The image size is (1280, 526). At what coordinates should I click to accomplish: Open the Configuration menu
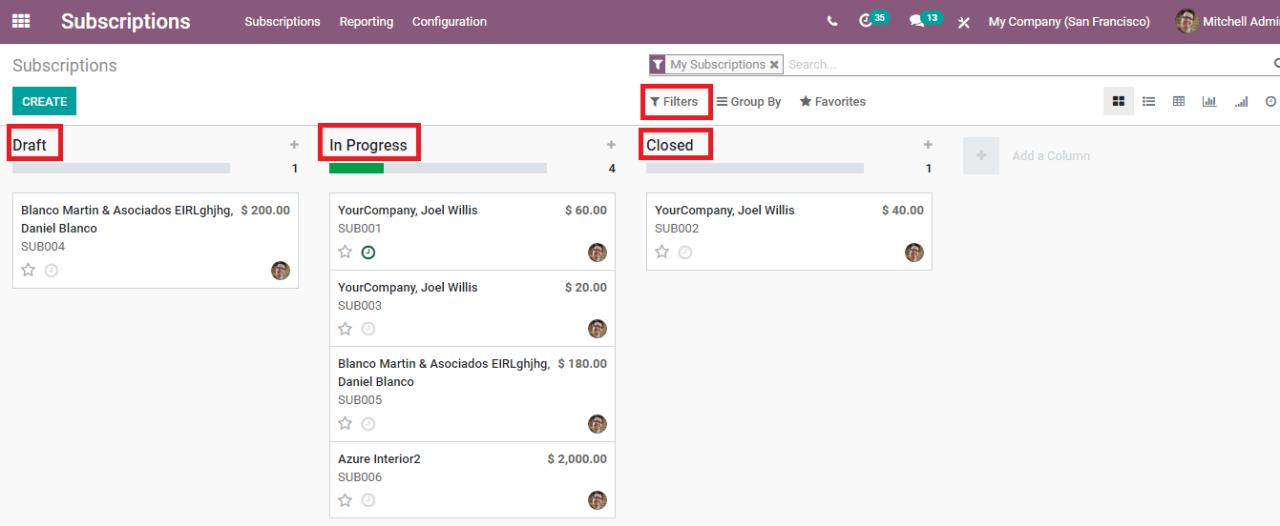tap(449, 22)
